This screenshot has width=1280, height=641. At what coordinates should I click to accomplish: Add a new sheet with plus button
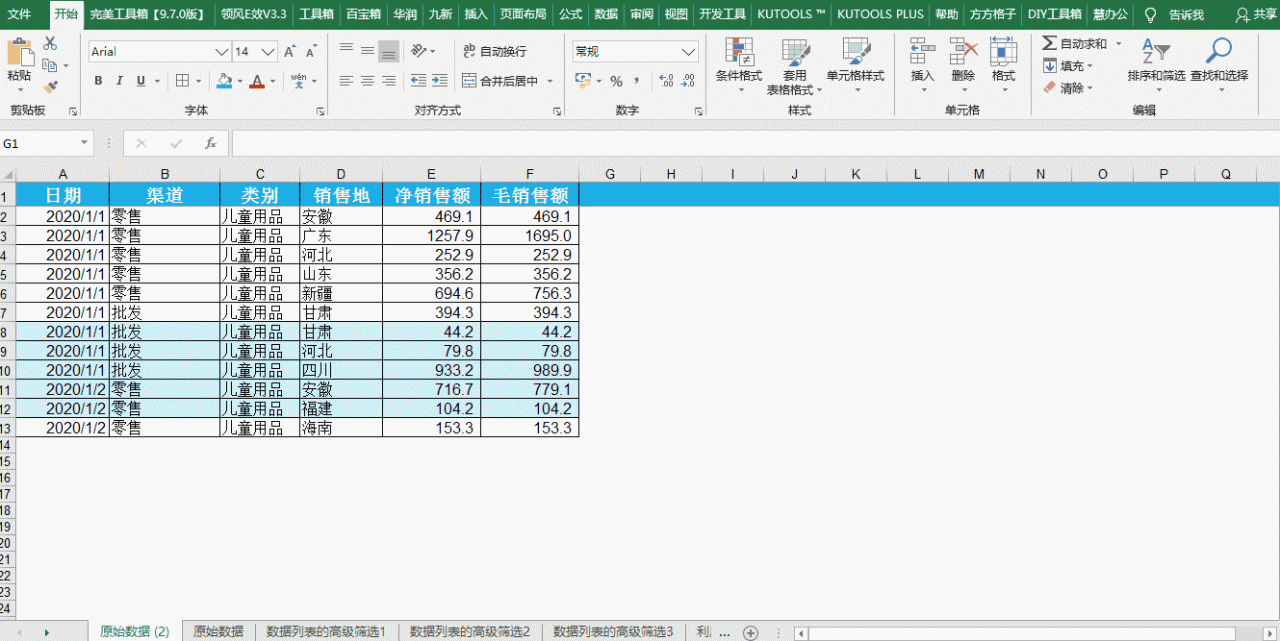tap(751, 633)
